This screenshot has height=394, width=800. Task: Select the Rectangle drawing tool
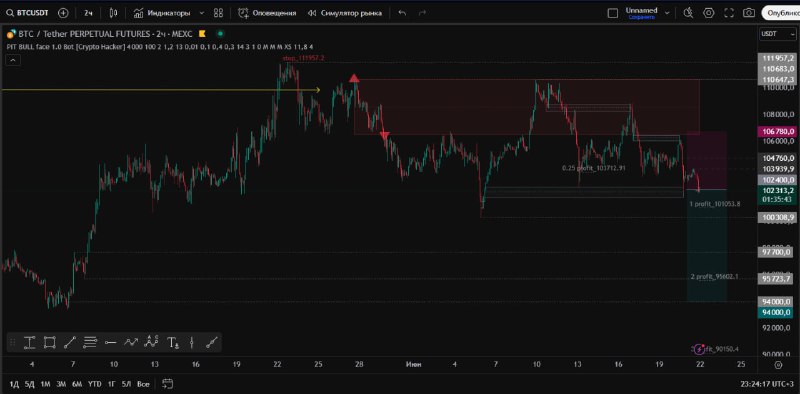click(49, 342)
